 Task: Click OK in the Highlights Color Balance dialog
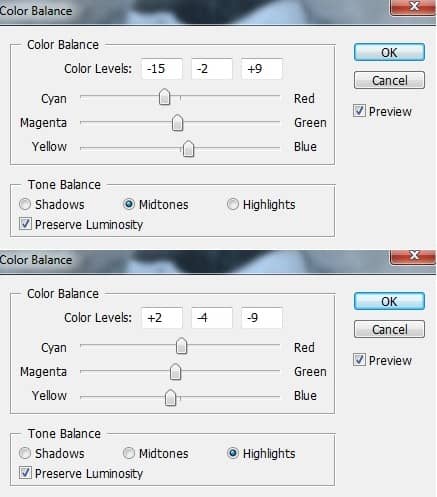pyautogui.click(x=389, y=301)
